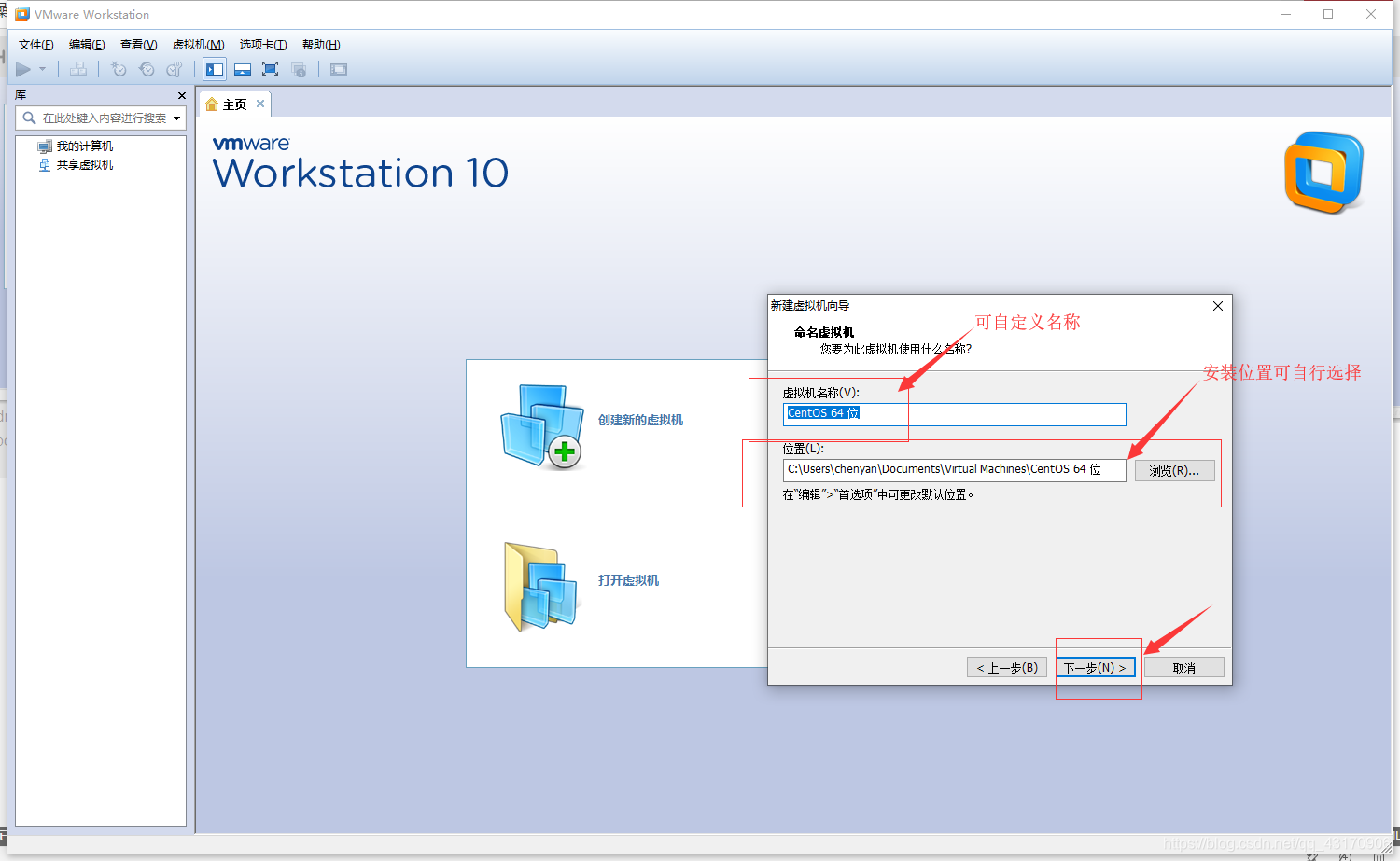The width and height of the screenshot is (1400, 861).
Task: Click the send Ctrl+Alt+Del toolbar icon
Action: (x=78, y=69)
